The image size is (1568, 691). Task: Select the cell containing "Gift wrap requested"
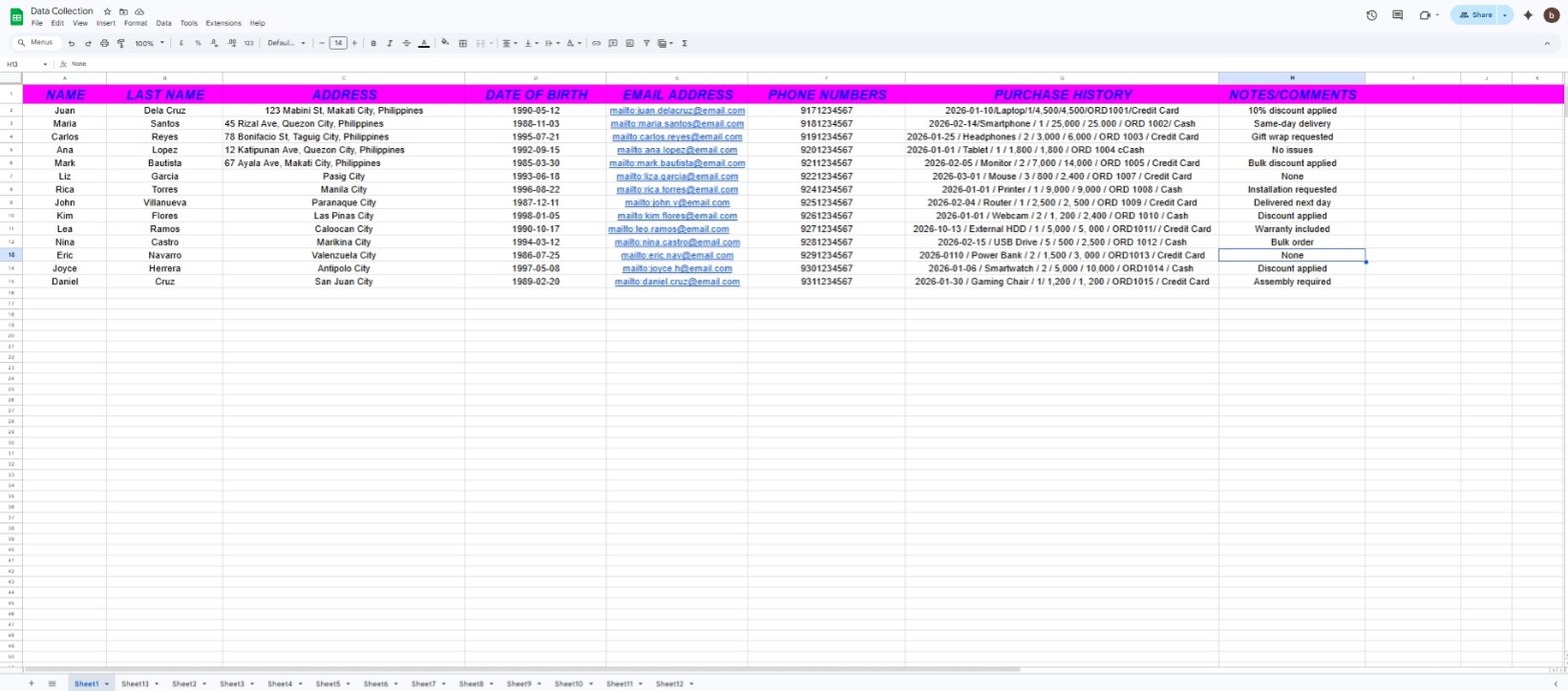1292,137
